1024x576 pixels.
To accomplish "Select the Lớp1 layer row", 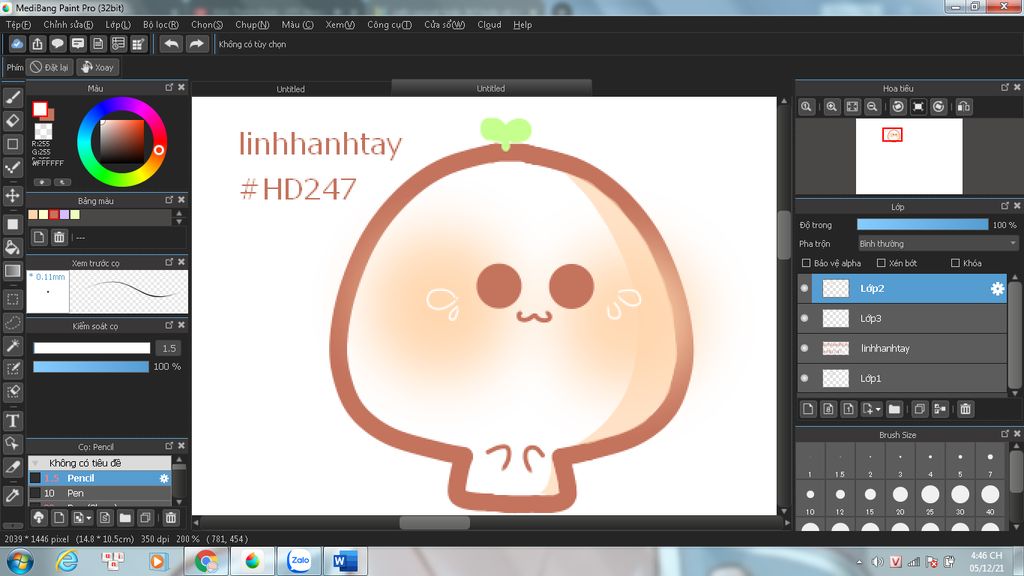I will (x=903, y=378).
